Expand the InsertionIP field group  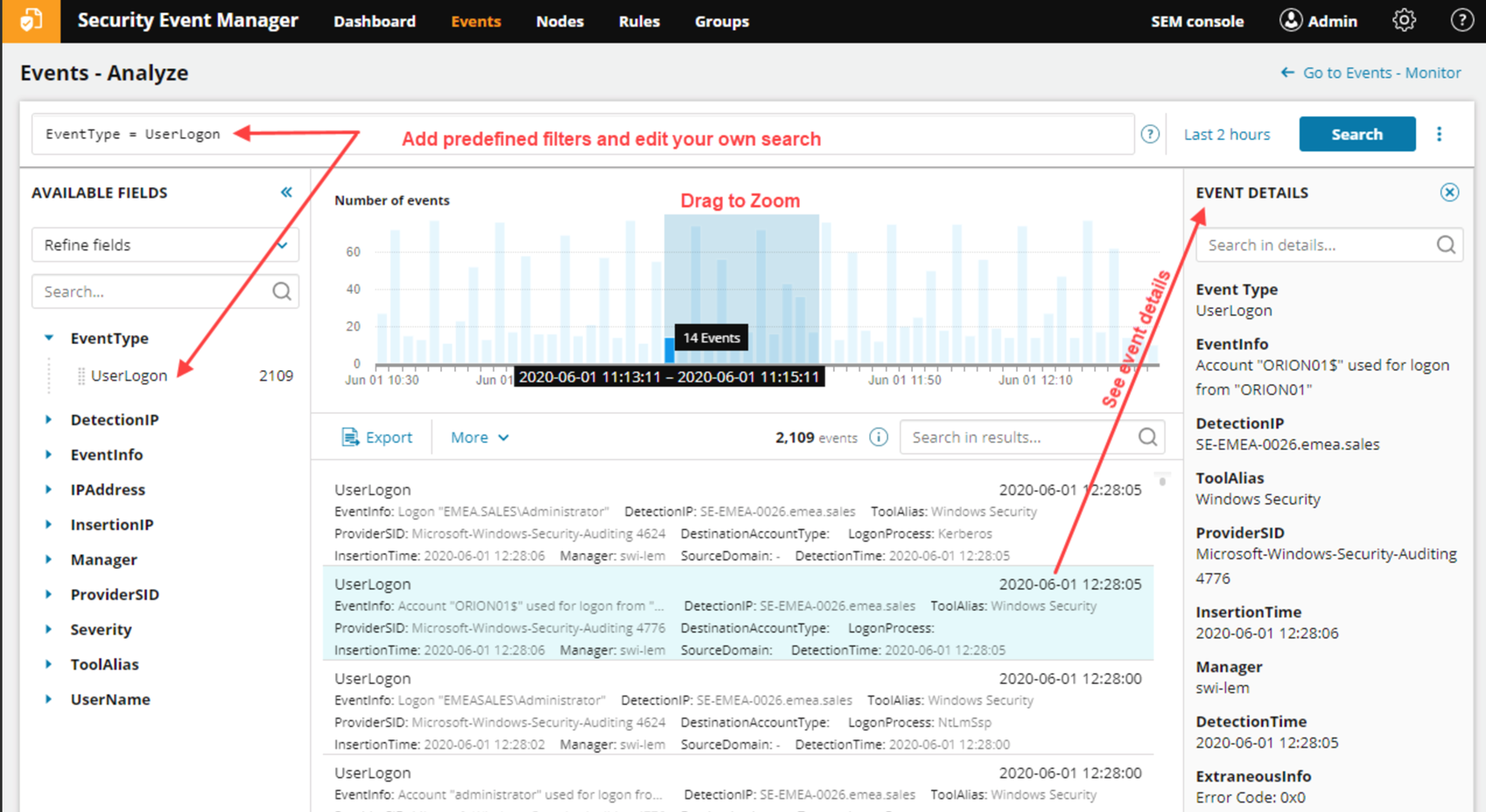[x=49, y=525]
